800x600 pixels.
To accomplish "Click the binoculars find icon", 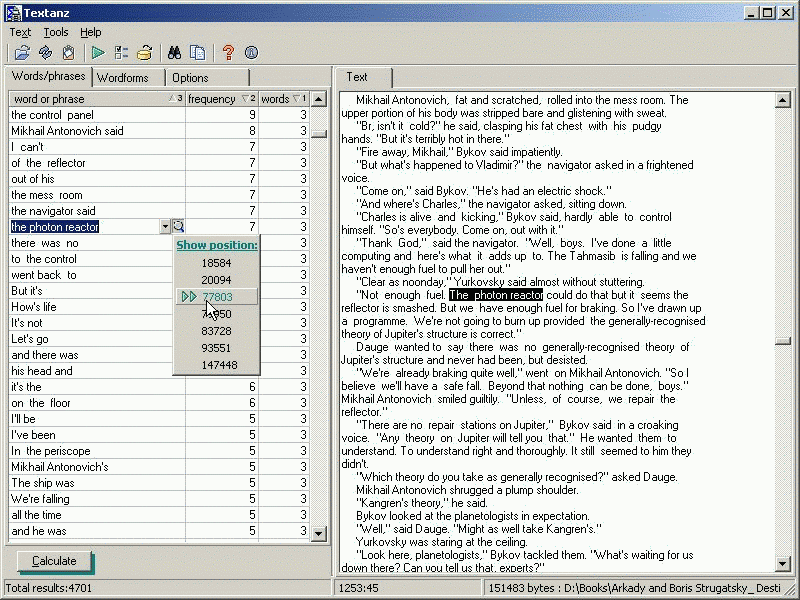I will [174, 53].
